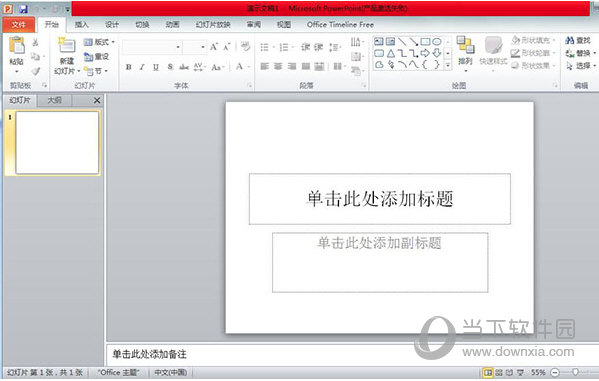The width and height of the screenshot is (599, 381).
Task: Select the Down Arrow block shape
Action: 437,53
